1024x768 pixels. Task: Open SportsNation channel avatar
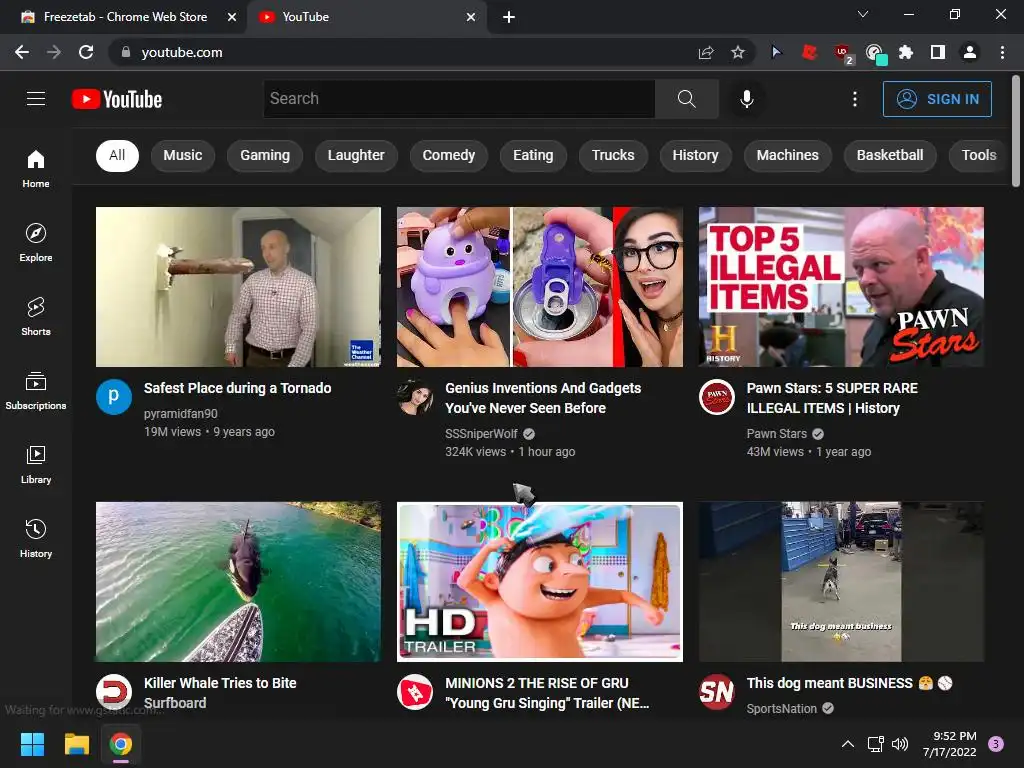pos(716,692)
